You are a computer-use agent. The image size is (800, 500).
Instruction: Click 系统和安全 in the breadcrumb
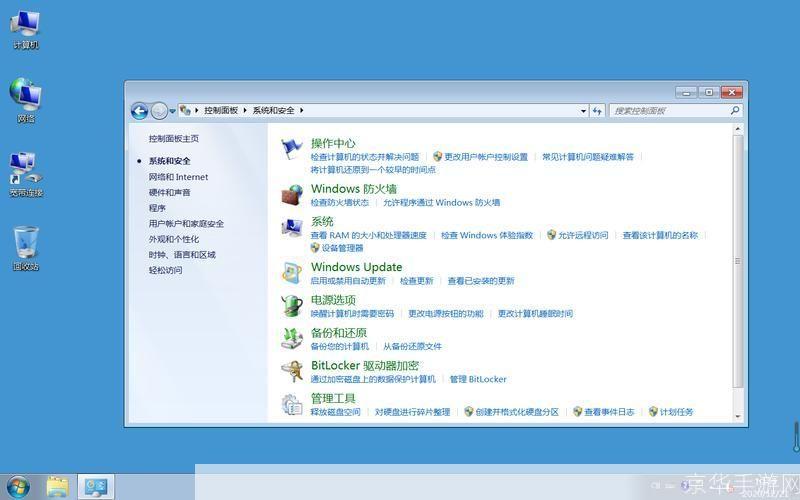[273, 110]
